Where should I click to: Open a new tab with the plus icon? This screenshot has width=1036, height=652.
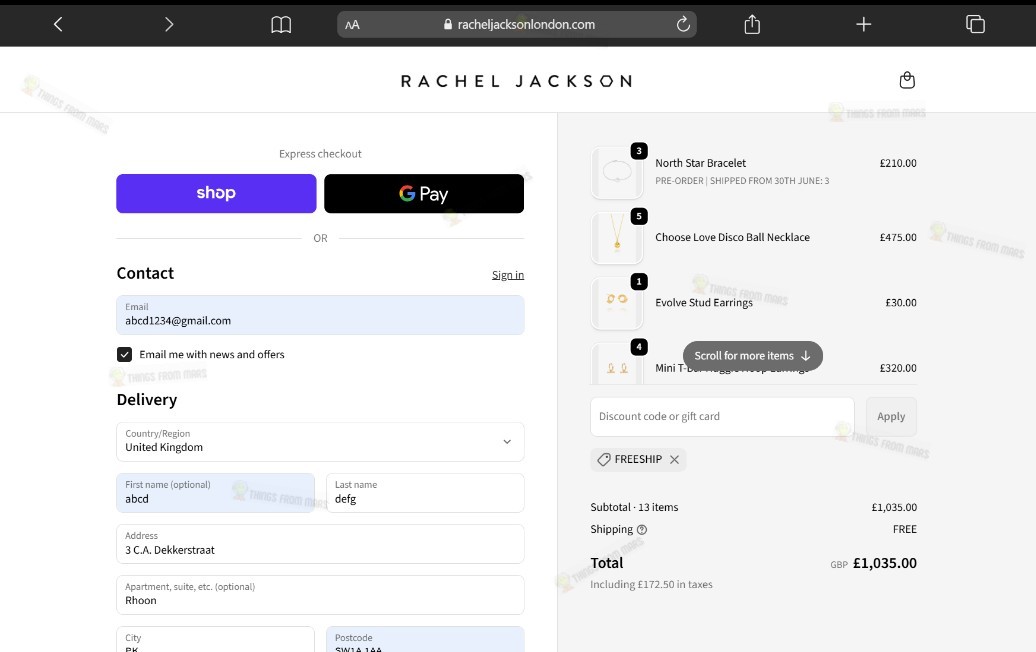click(864, 24)
